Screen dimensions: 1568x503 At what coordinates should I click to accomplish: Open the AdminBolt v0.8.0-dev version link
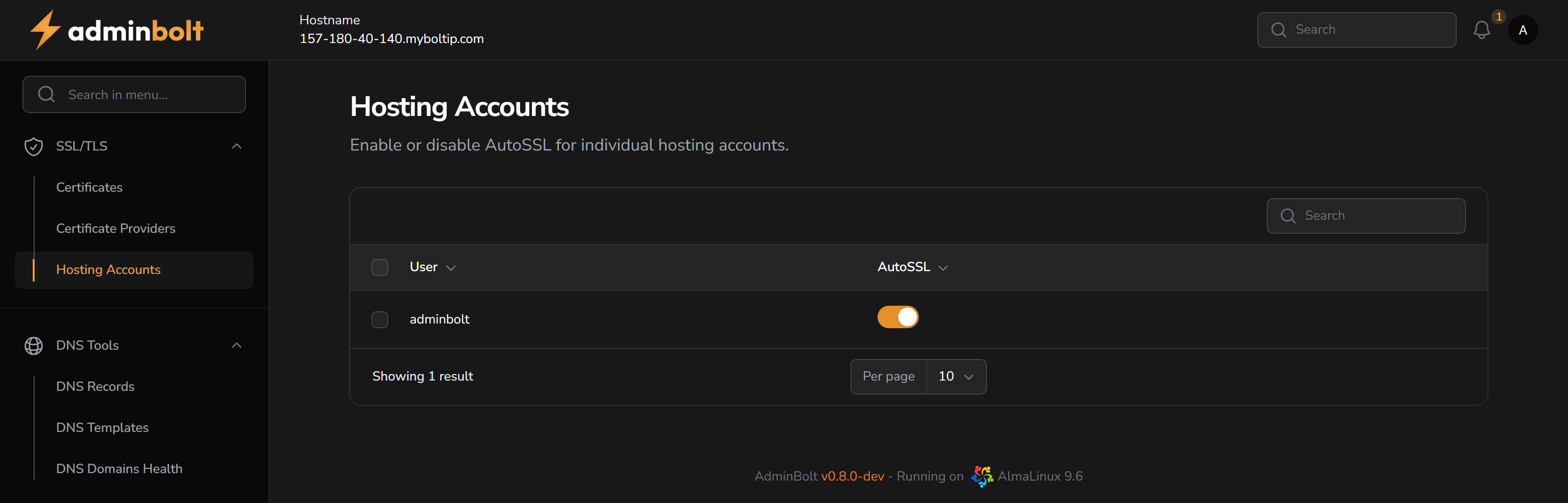[x=852, y=476]
